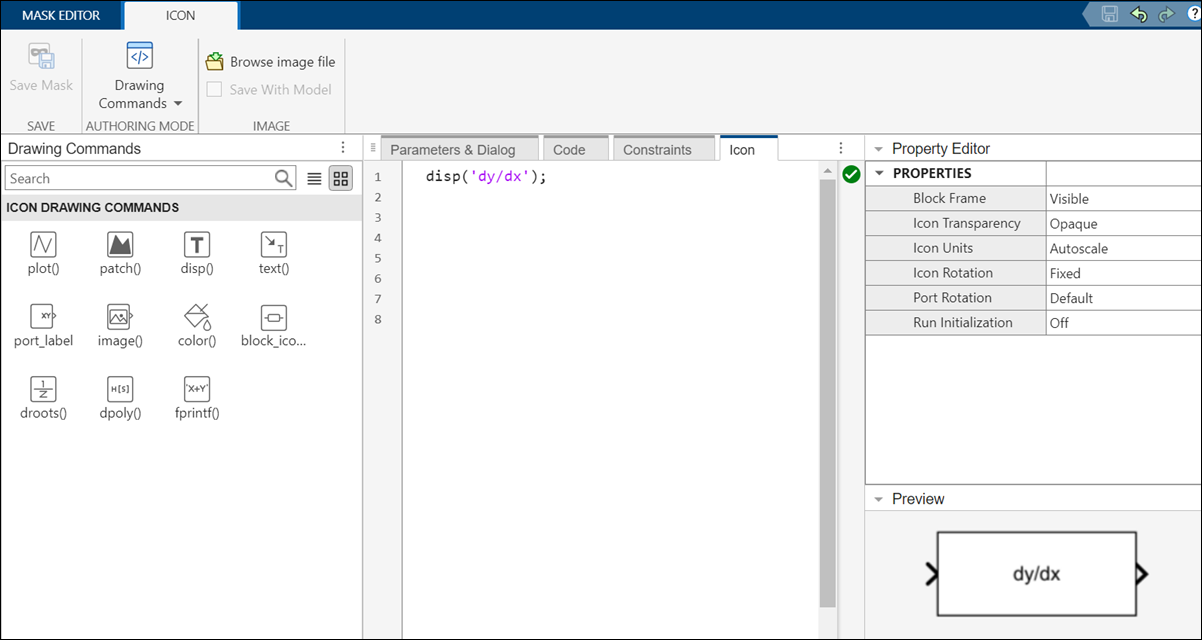Select the patch() drawing command
The image size is (1202, 640).
click(119, 253)
